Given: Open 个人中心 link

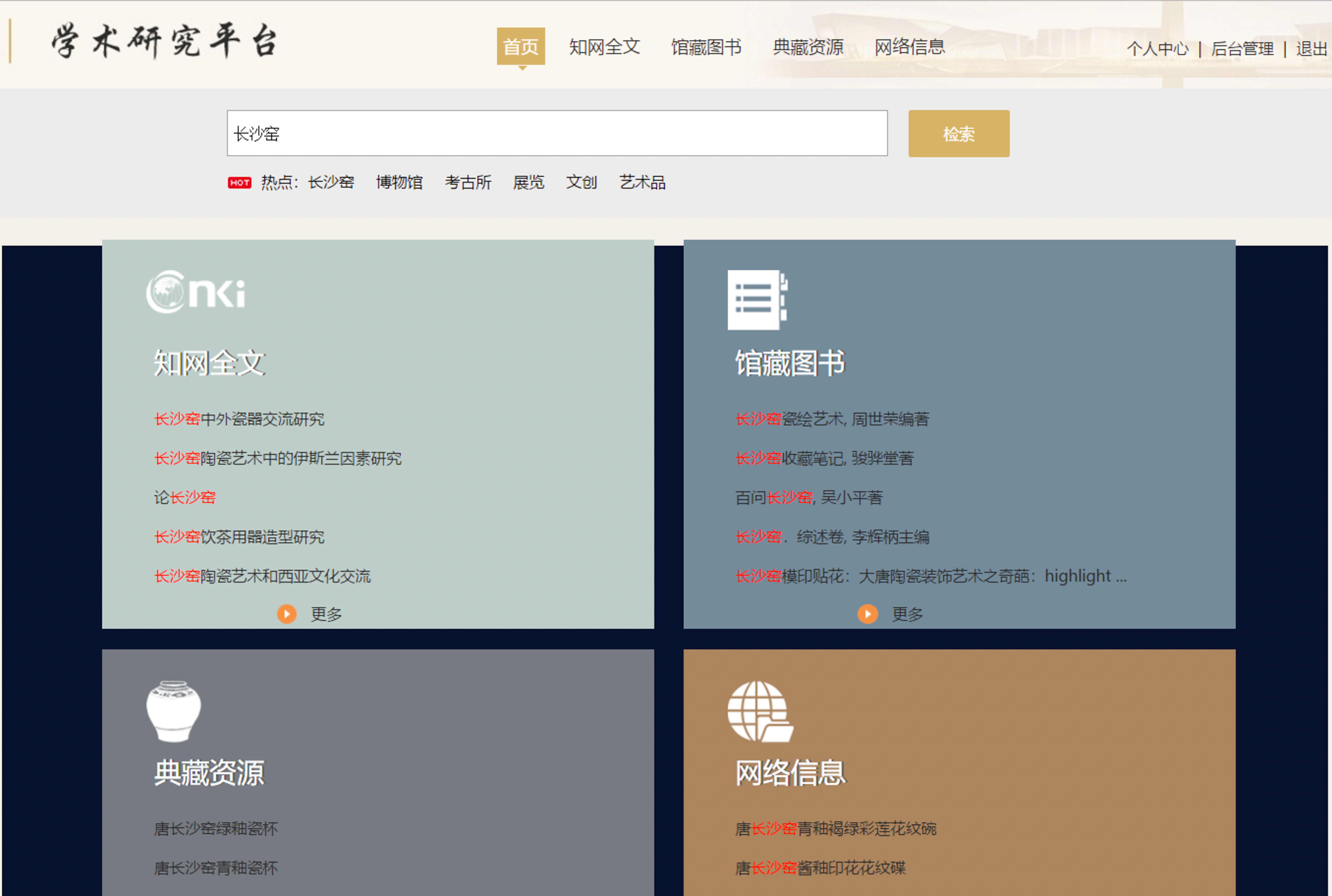Looking at the screenshot, I should 1158,49.
